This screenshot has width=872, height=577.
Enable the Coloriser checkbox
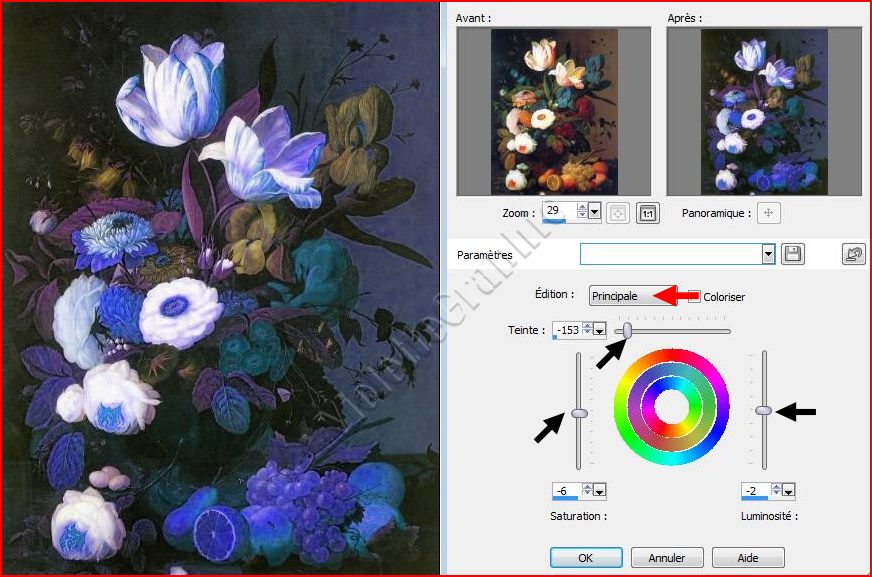click(696, 296)
